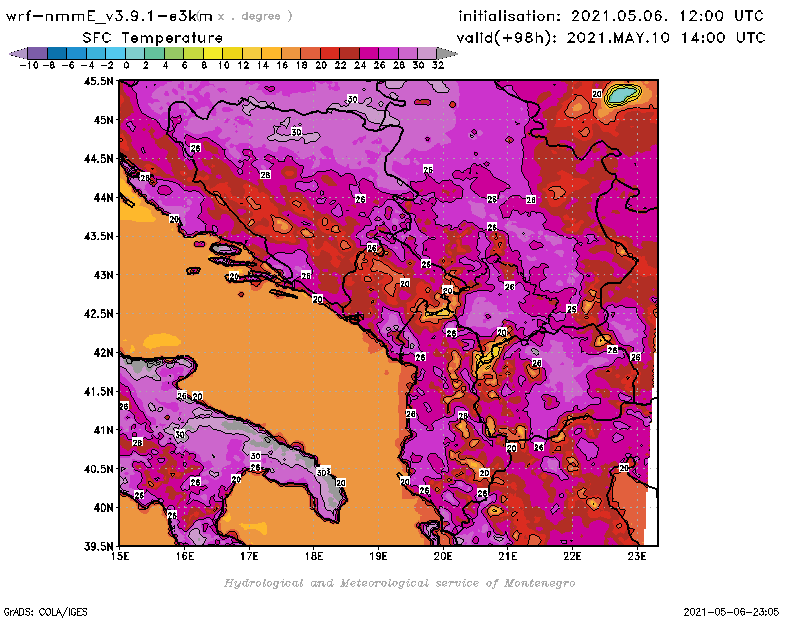Viewport: 800px width, 618px height.
Task: Click the '41.5N' latitude label
Action: (98, 391)
